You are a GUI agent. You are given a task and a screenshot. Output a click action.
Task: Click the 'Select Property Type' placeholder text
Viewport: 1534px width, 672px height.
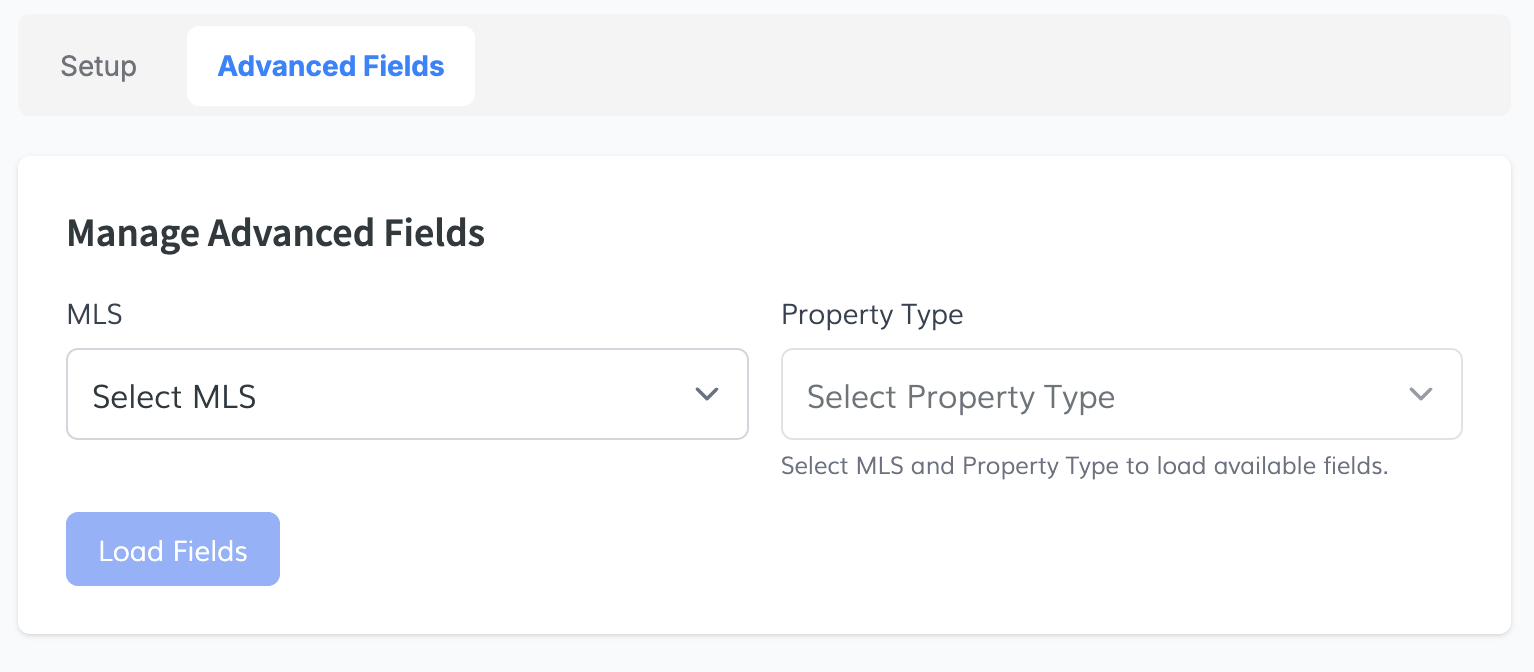pyautogui.click(x=960, y=397)
